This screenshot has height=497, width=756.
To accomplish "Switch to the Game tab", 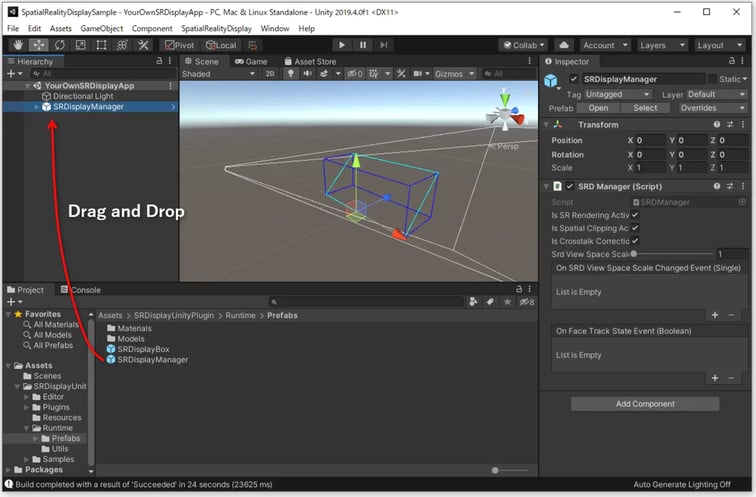I will (x=251, y=61).
